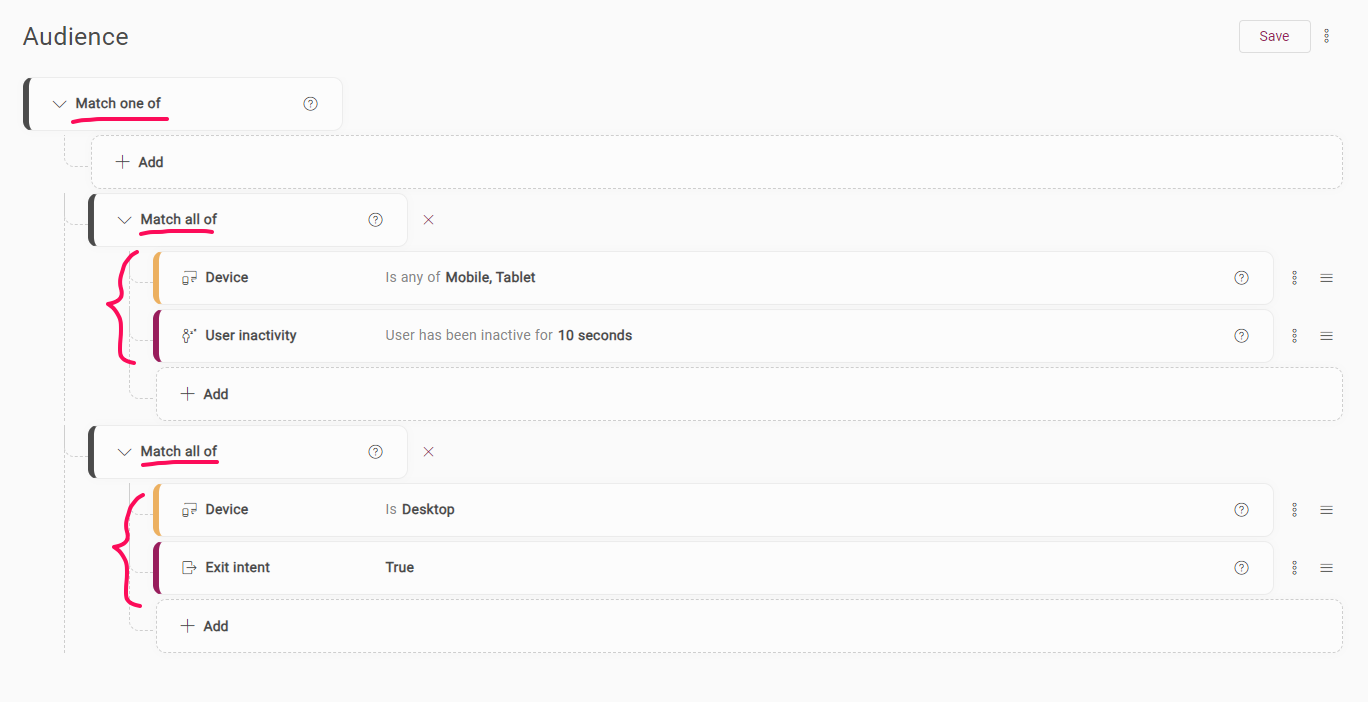Click the 'Is Desktop' condition value

[x=420, y=510]
